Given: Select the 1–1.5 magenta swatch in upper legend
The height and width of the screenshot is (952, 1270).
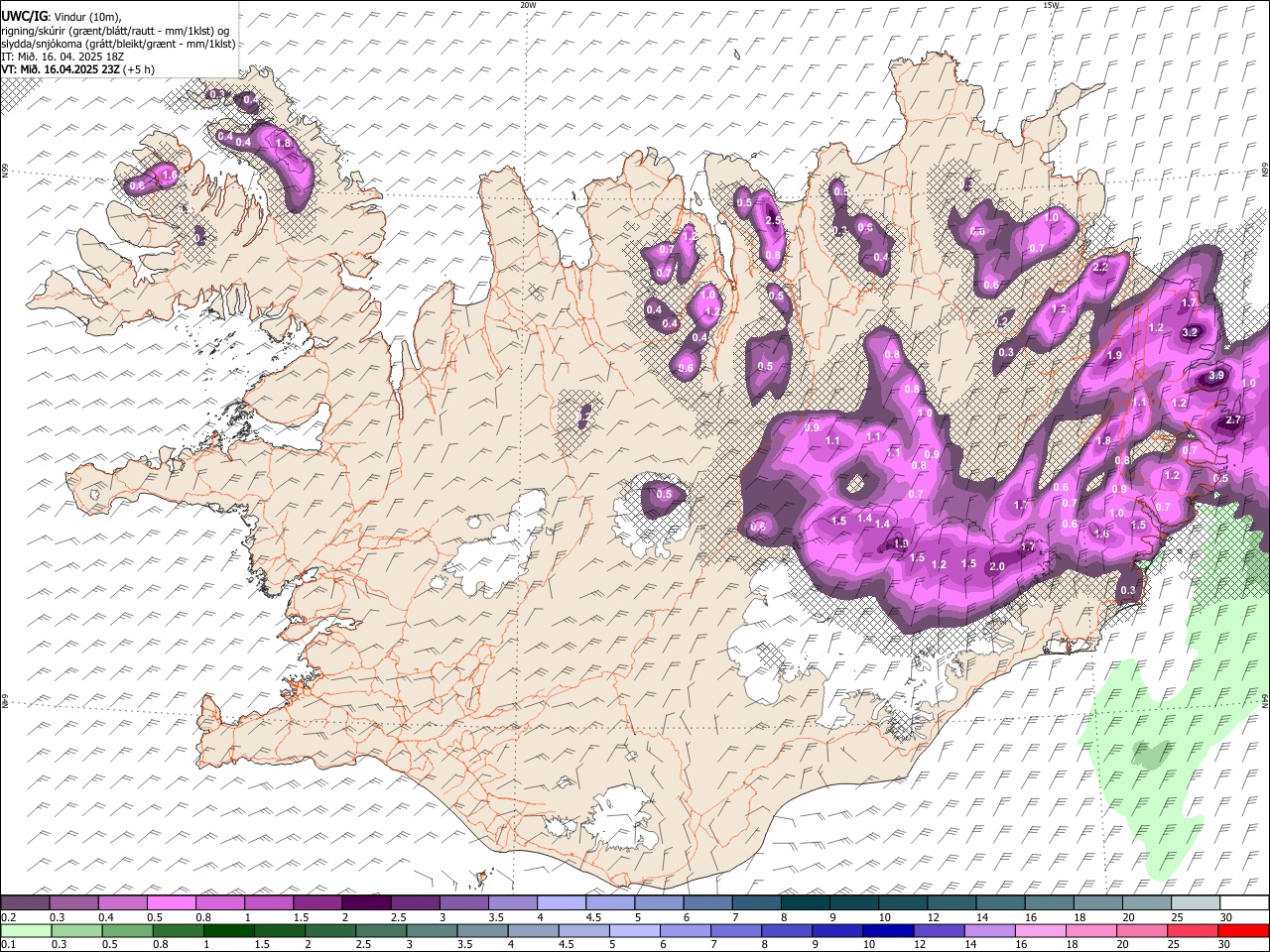Looking at the screenshot, I should [x=269, y=902].
